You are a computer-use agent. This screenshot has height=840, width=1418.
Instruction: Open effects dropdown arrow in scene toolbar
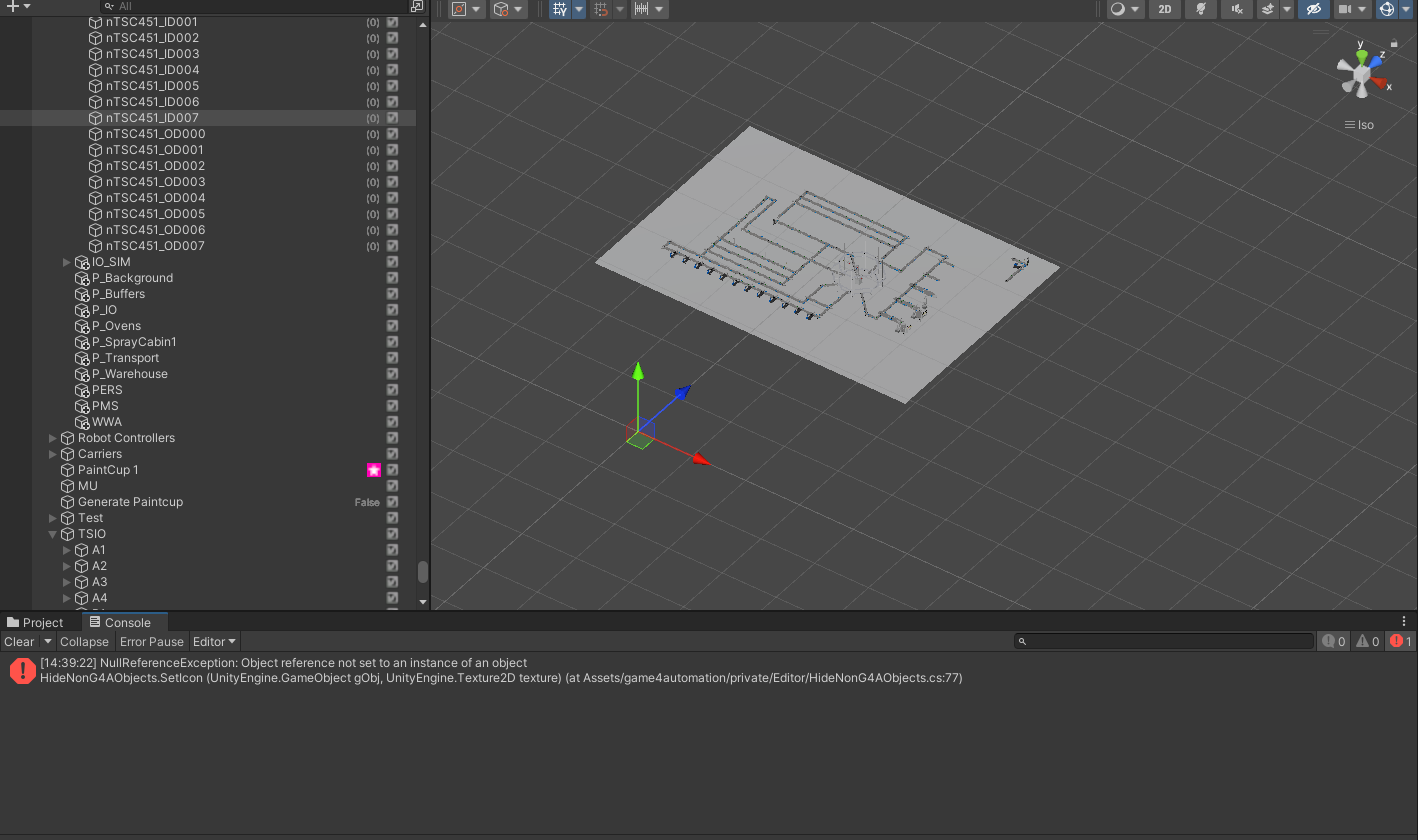tap(1286, 9)
